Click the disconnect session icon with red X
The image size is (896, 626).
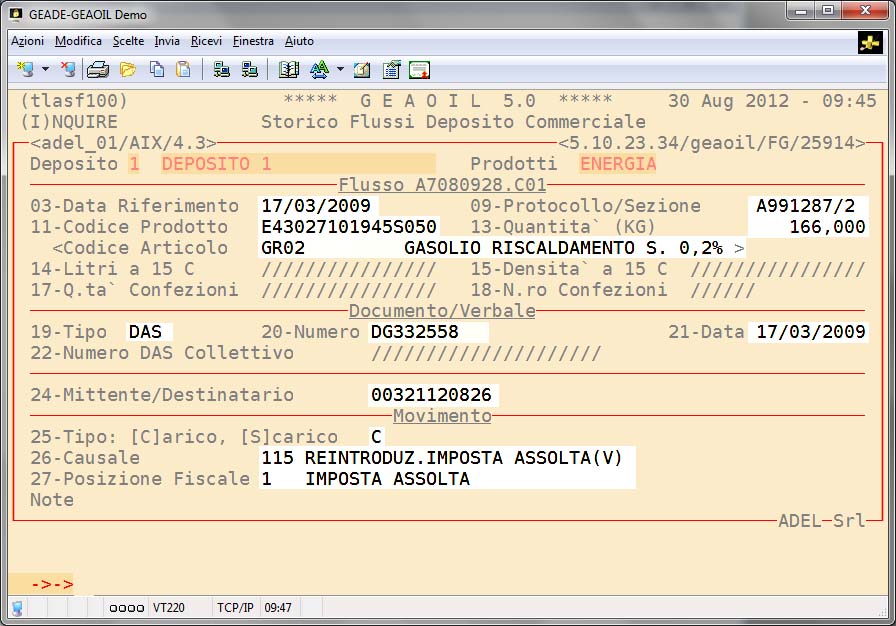click(x=67, y=69)
